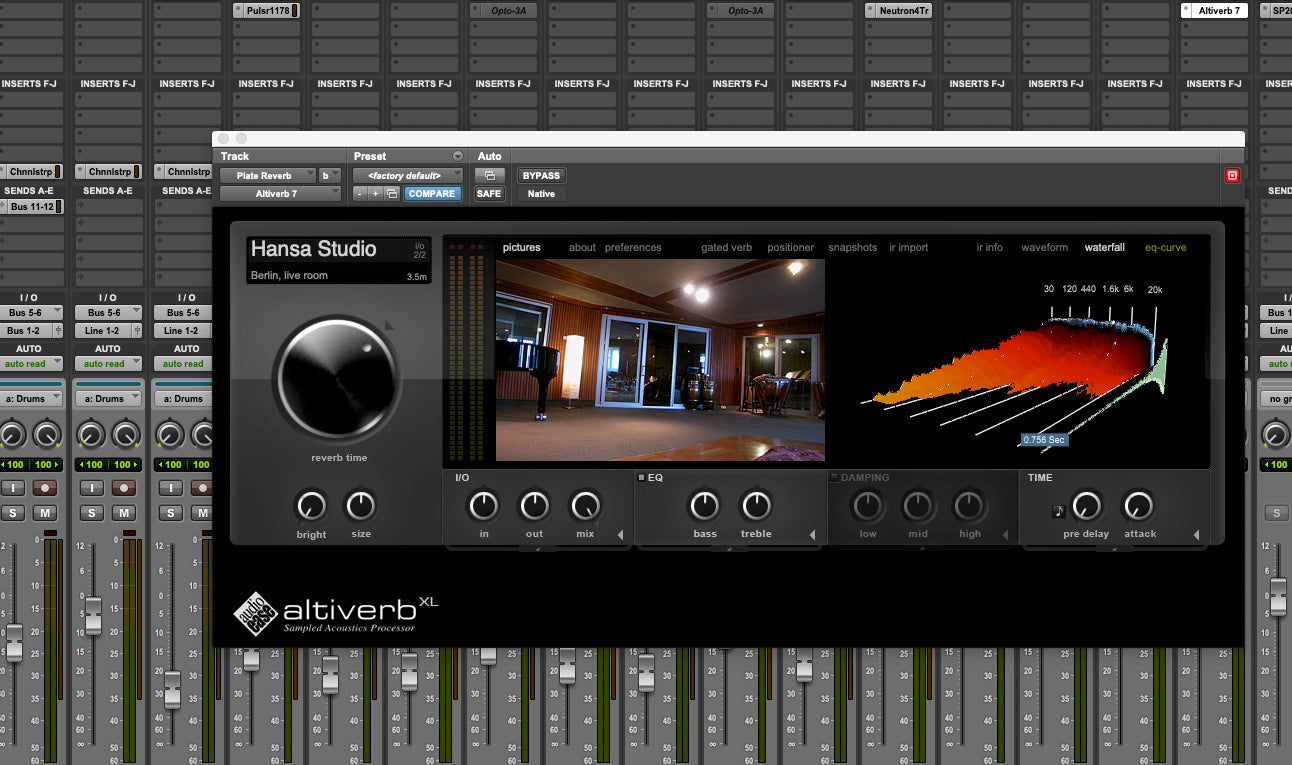Toggle the automation SAFE button
The width and height of the screenshot is (1292, 765).
(x=489, y=193)
